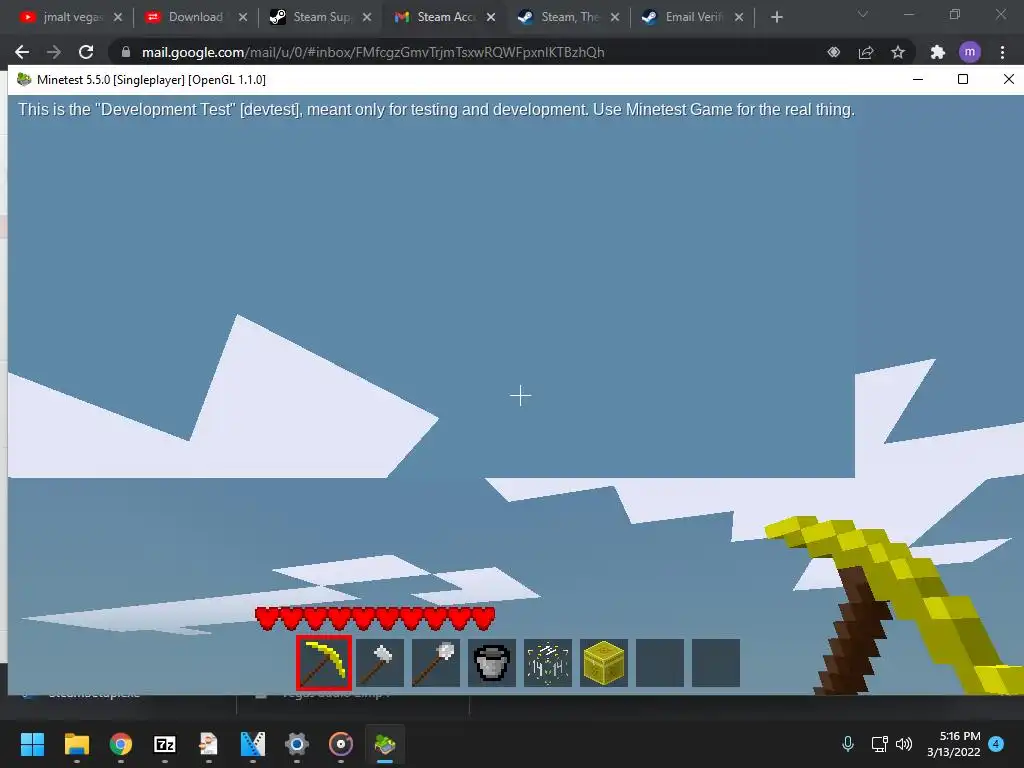Share this page icon in address bar
This screenshot has width=1024, height=768.
coord(866,52)
